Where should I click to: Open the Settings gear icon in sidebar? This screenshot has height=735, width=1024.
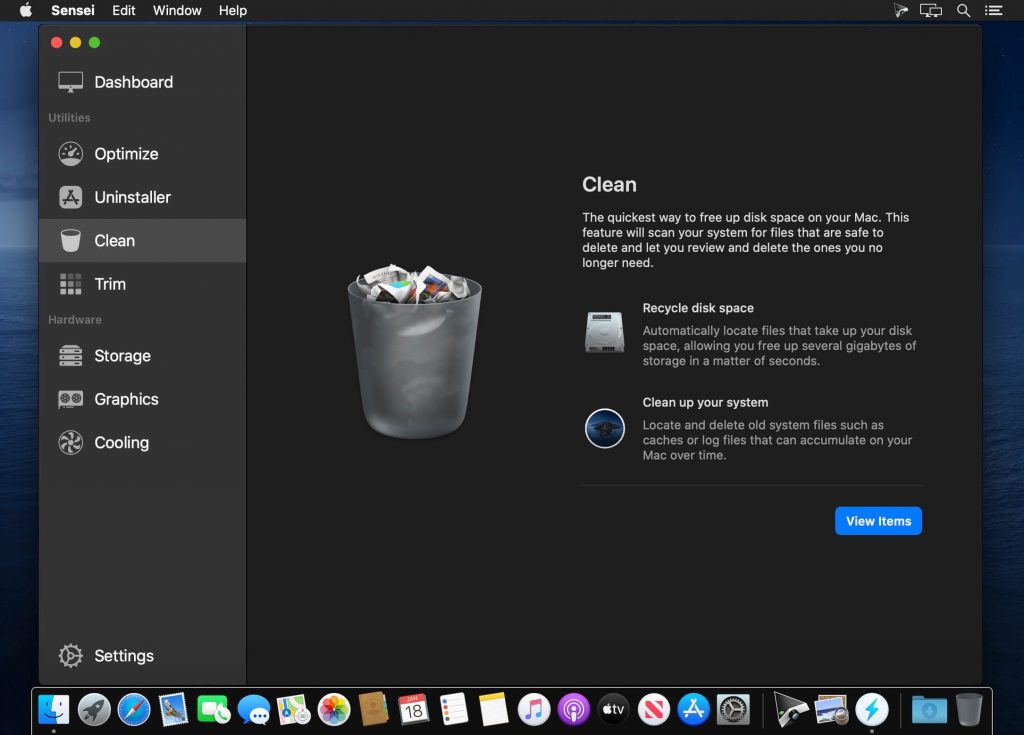coord(70,656)
